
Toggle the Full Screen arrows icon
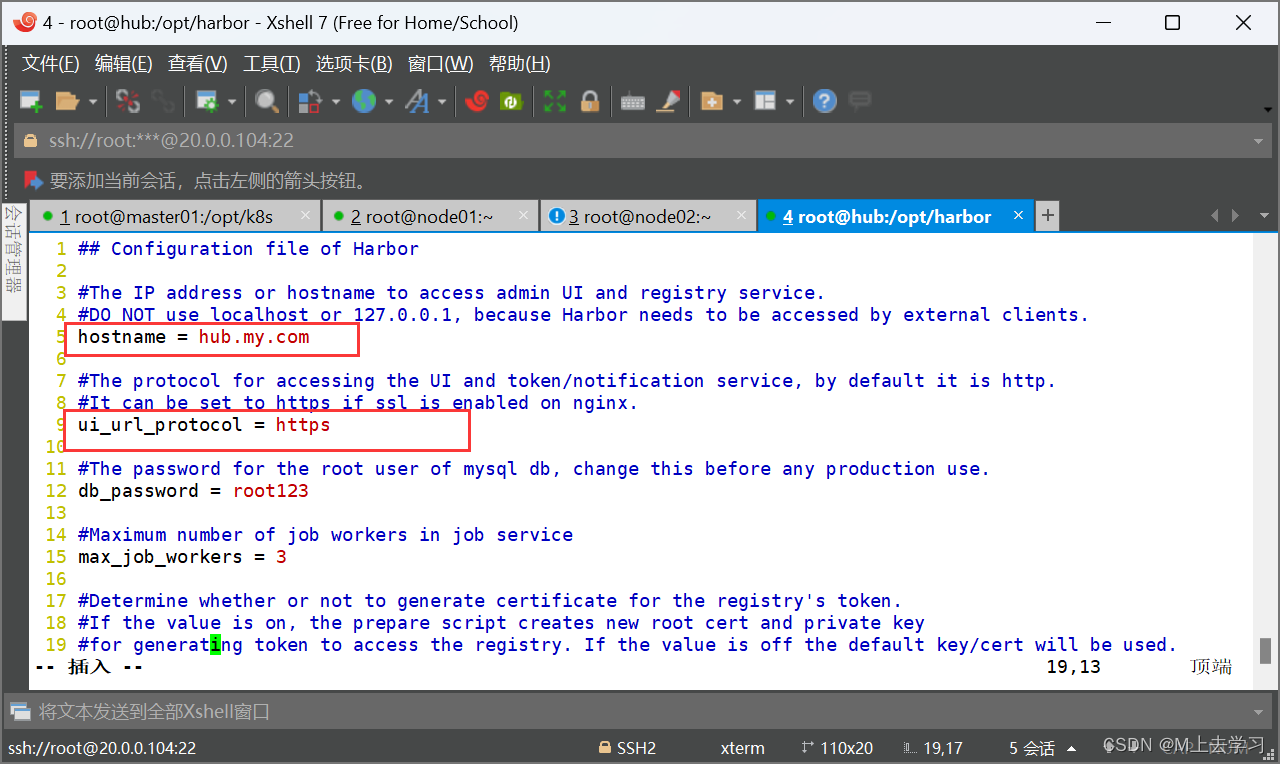point(555,101)
